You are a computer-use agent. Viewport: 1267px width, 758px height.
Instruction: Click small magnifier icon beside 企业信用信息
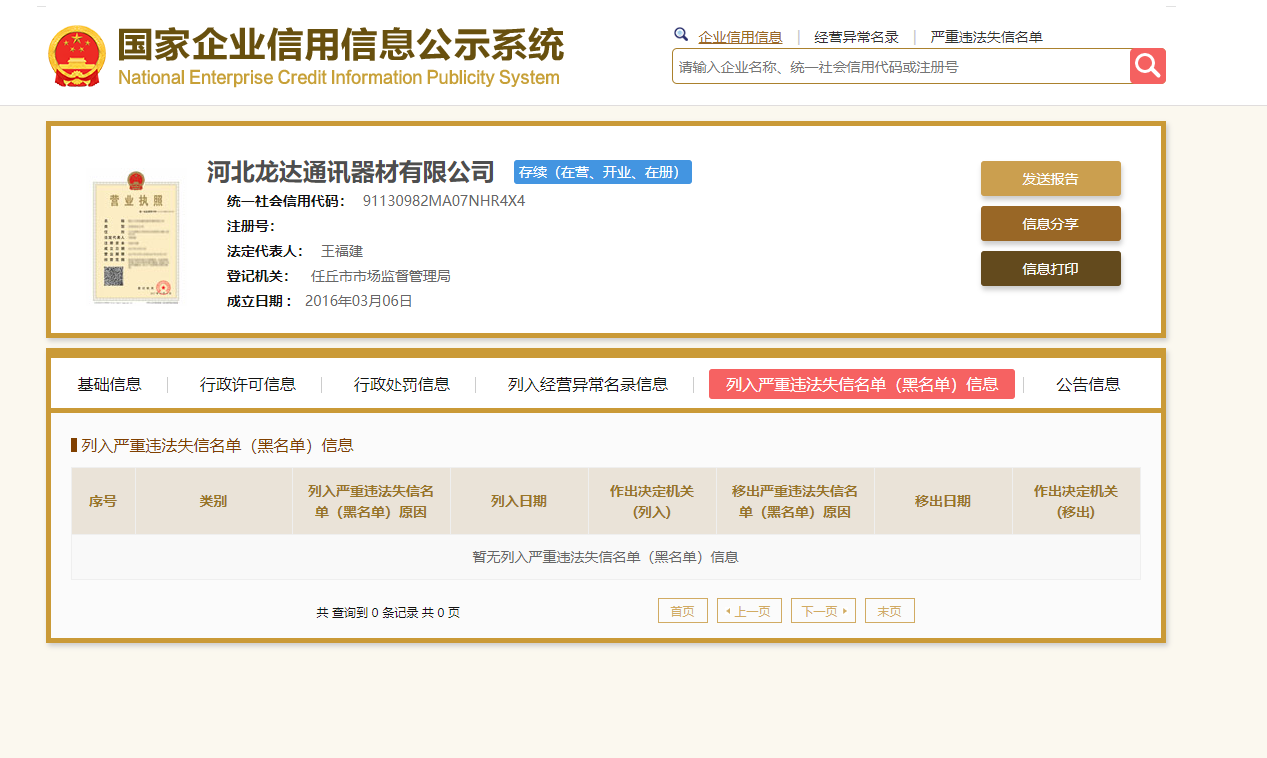click(681, 34)
